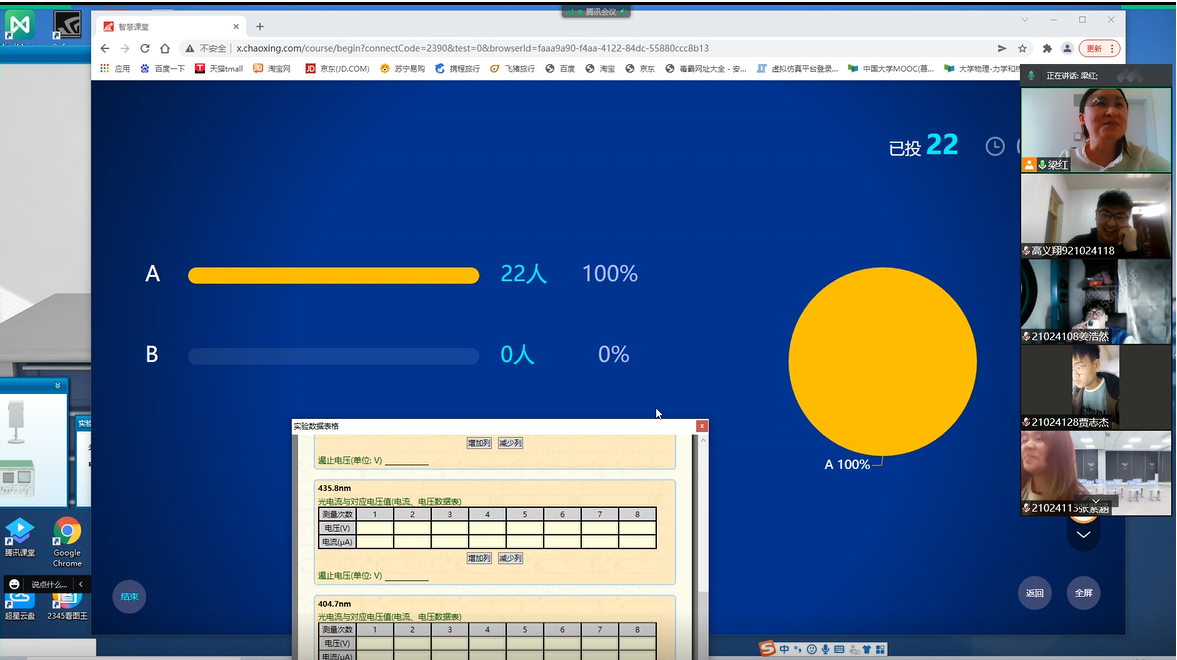
Task: Toggle the Sogou 中 language mode indicator
Action: click(785, 649)
